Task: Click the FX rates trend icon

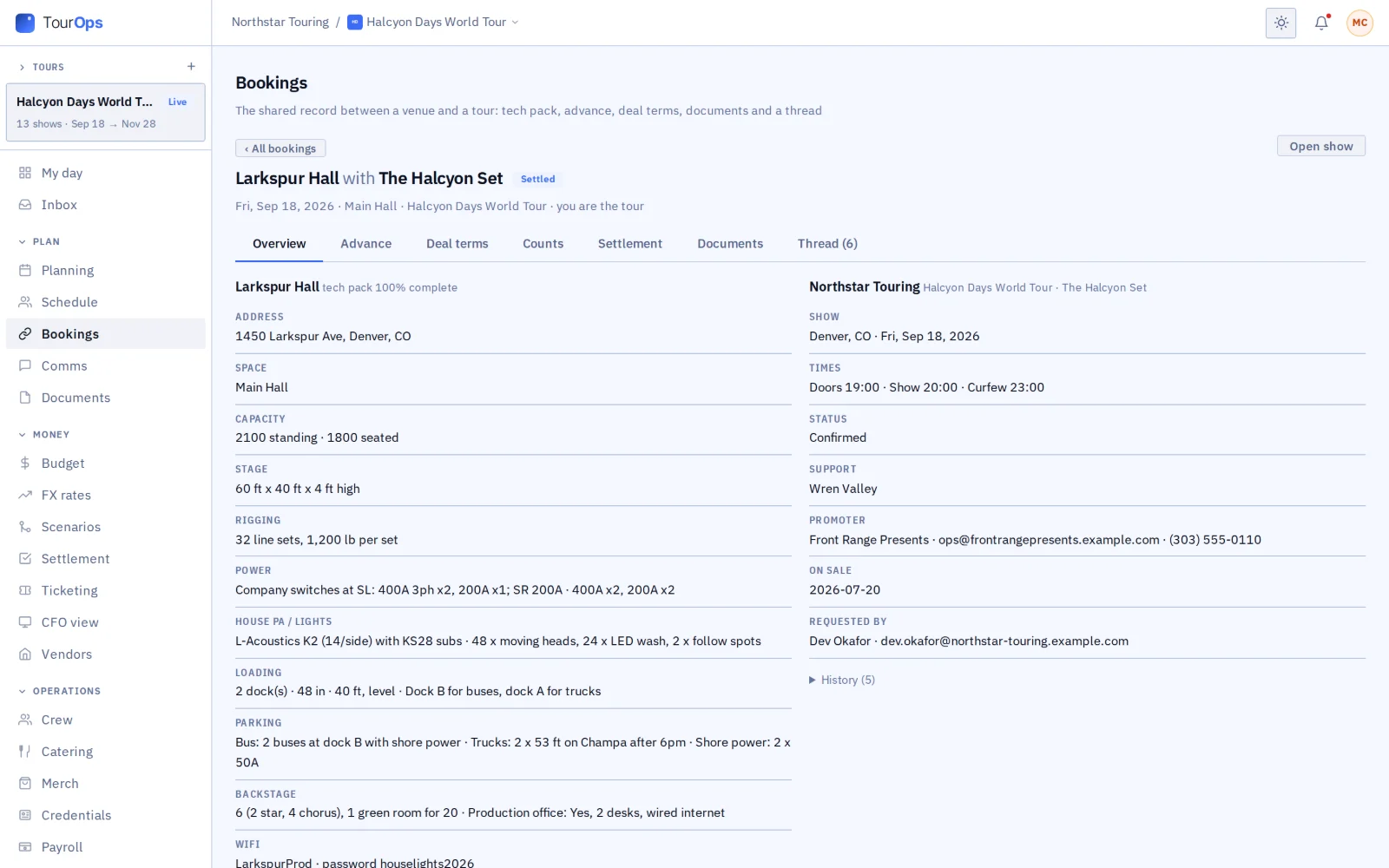Action: (x=25, y=496)
